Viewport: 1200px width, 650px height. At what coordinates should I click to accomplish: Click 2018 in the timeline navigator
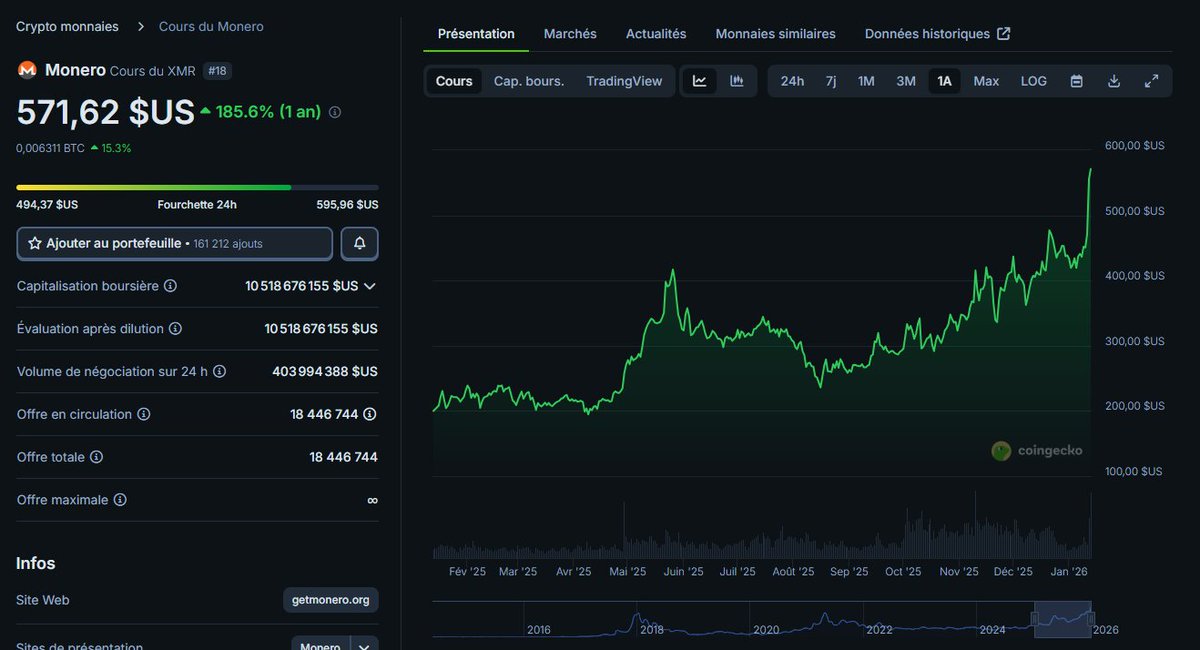point(652,630)
